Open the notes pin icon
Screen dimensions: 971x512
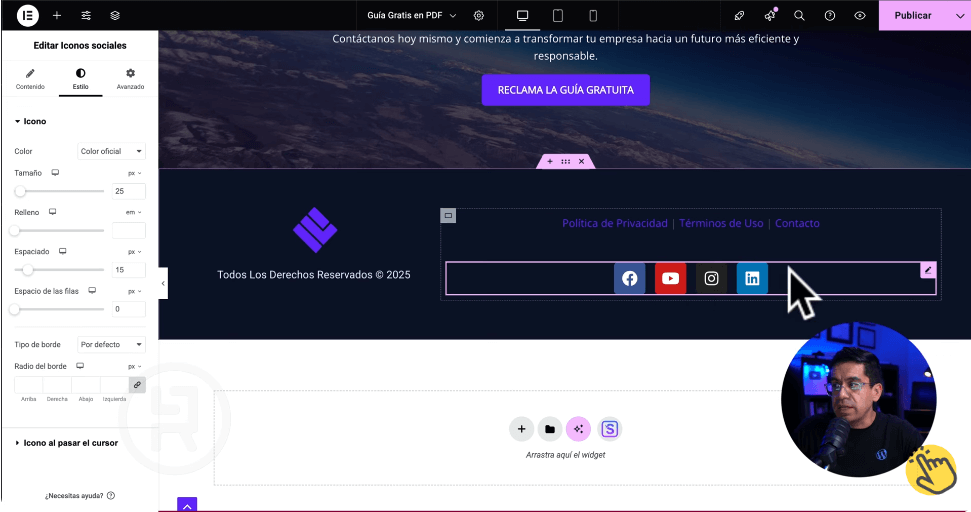(739, 15)
